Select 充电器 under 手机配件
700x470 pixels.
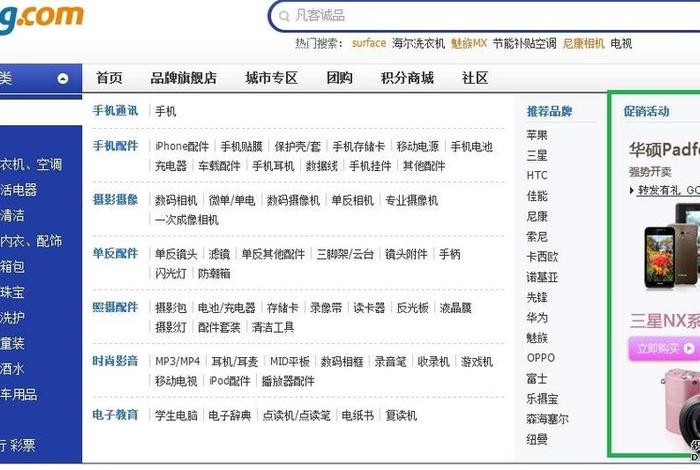pyautogui.click(x=171, y=166)
